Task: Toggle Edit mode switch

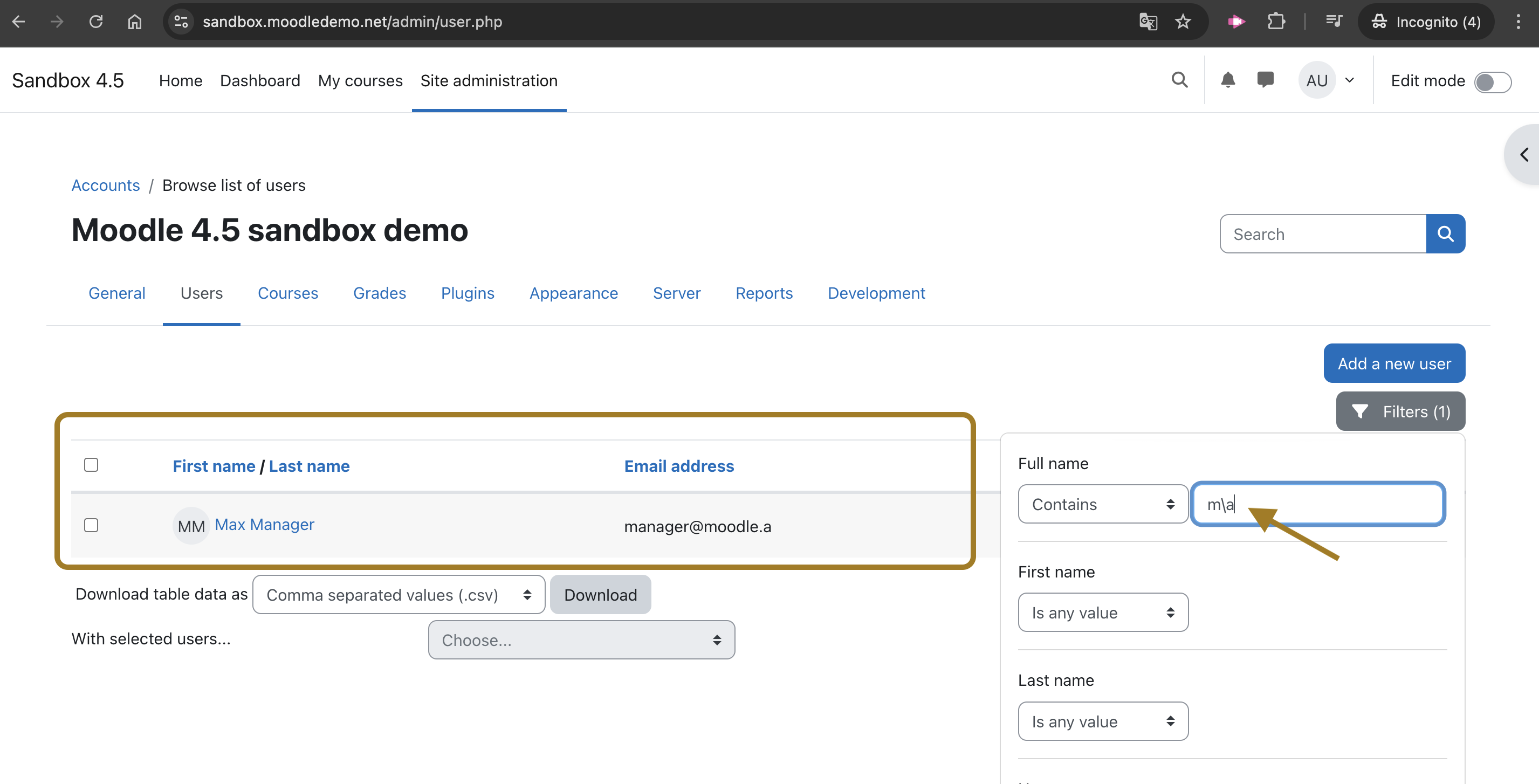Action: click(1493, 82)
